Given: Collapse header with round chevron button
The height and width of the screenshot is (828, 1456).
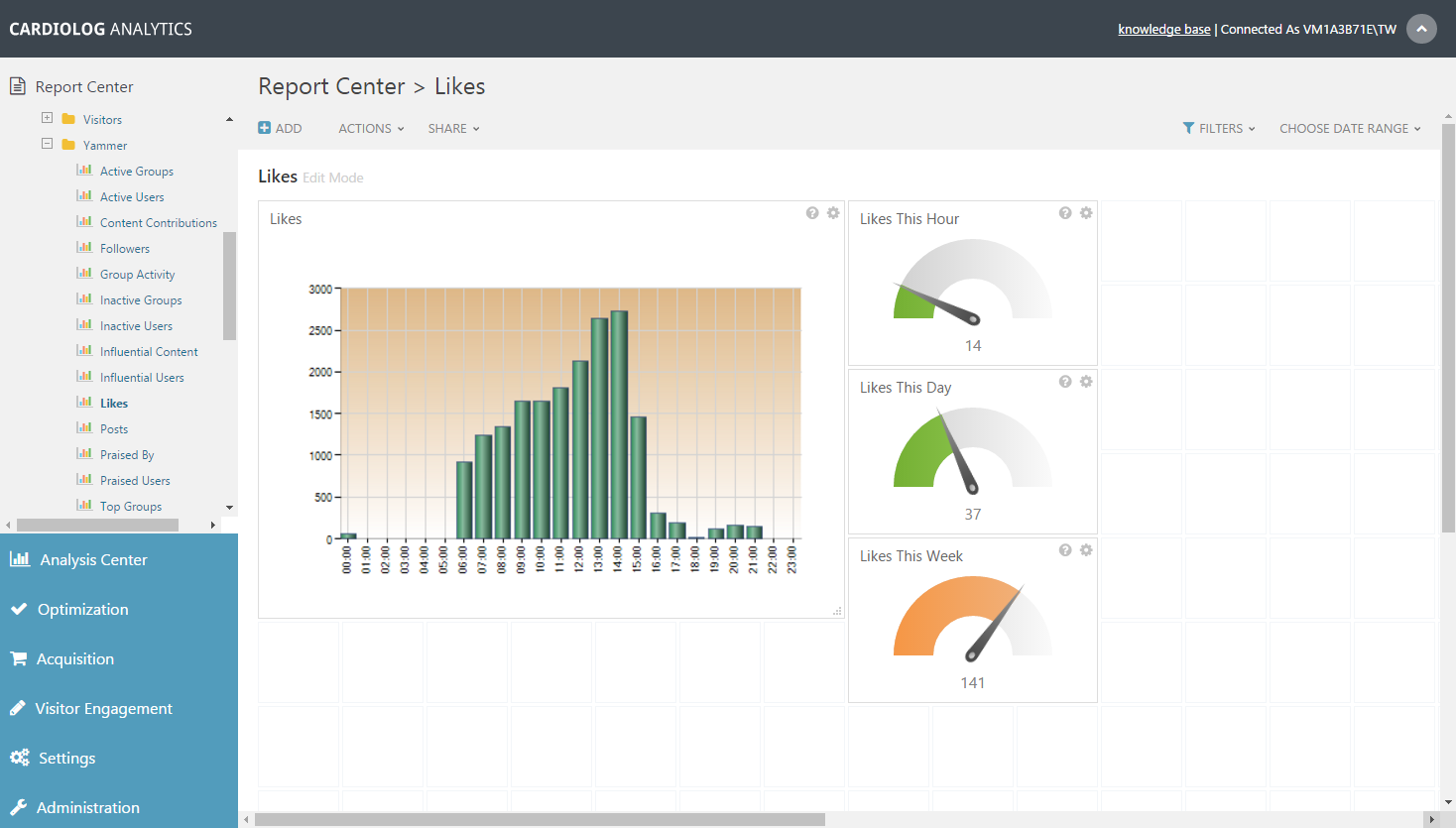Looking at the screenshot, I should tap(1421, 29).
